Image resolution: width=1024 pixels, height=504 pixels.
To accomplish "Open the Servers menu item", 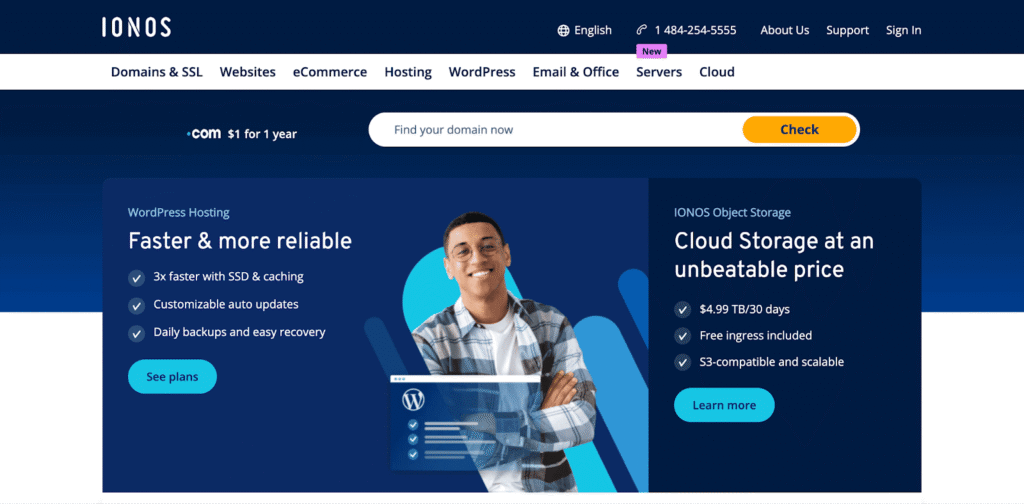I will tap(658, 72).
